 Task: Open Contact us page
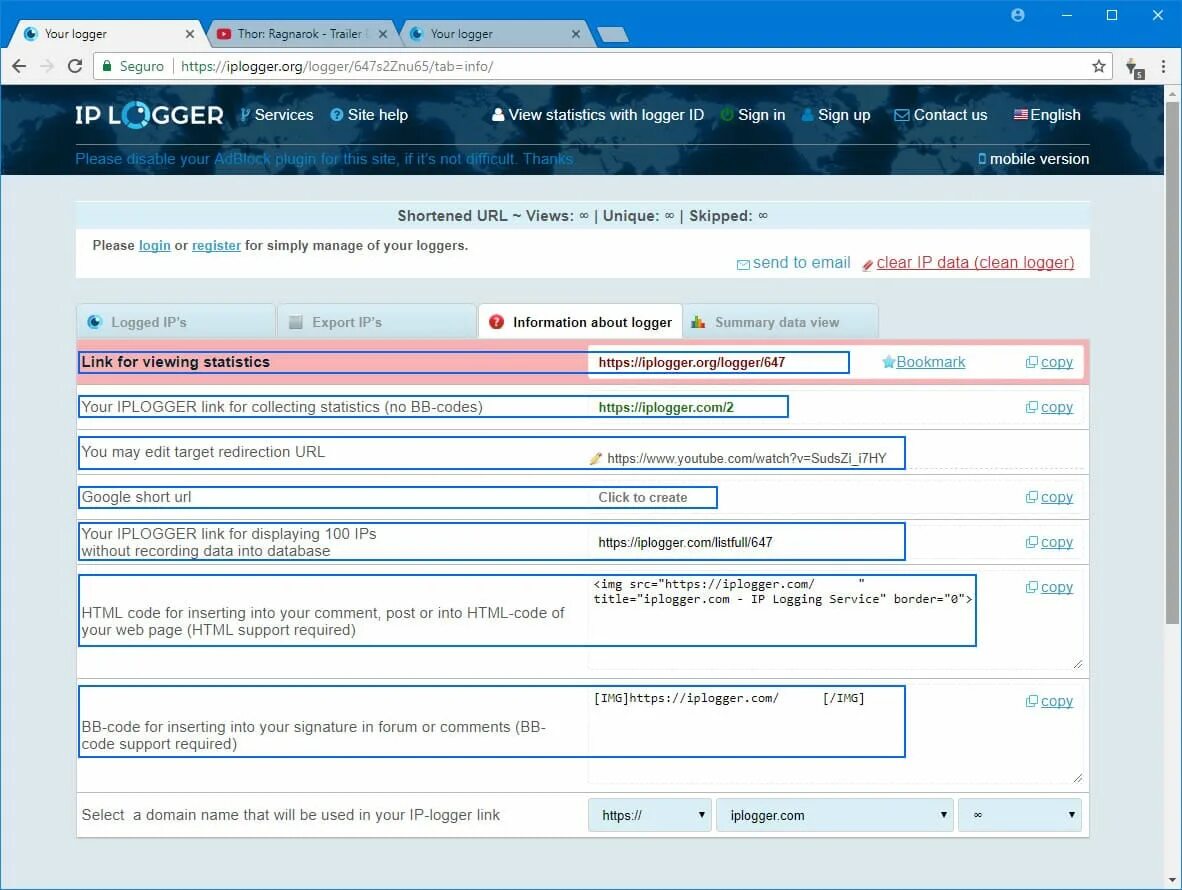coord(941,115)
